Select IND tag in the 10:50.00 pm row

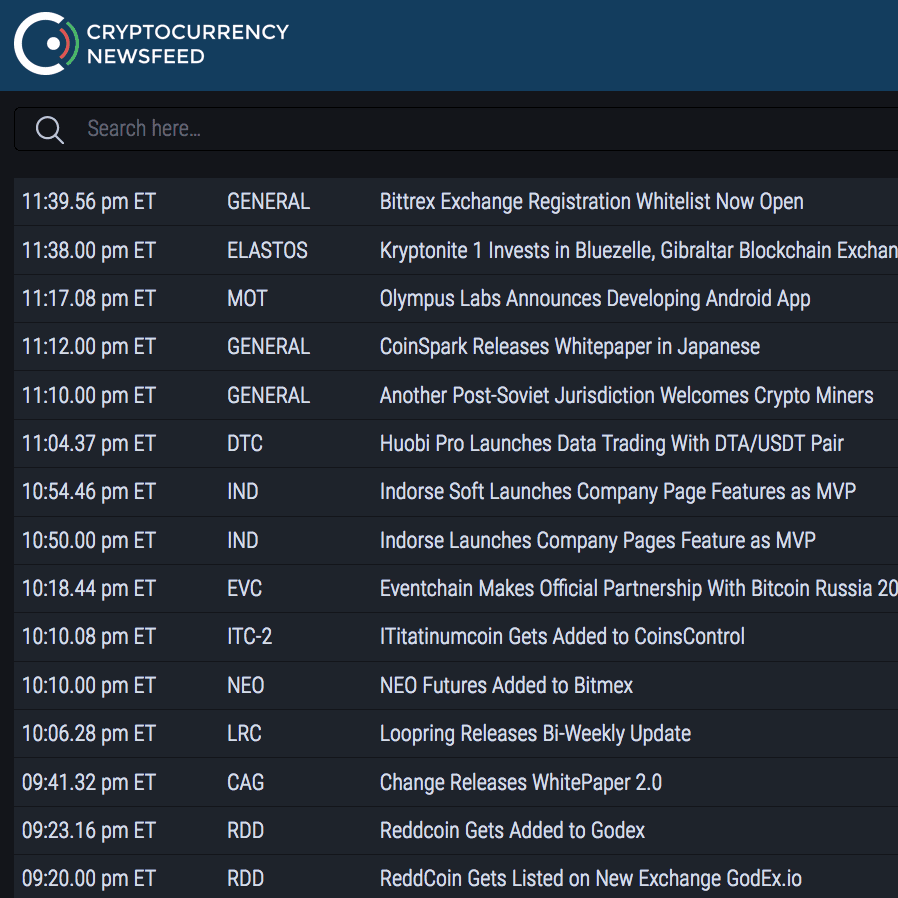point(242,540)
